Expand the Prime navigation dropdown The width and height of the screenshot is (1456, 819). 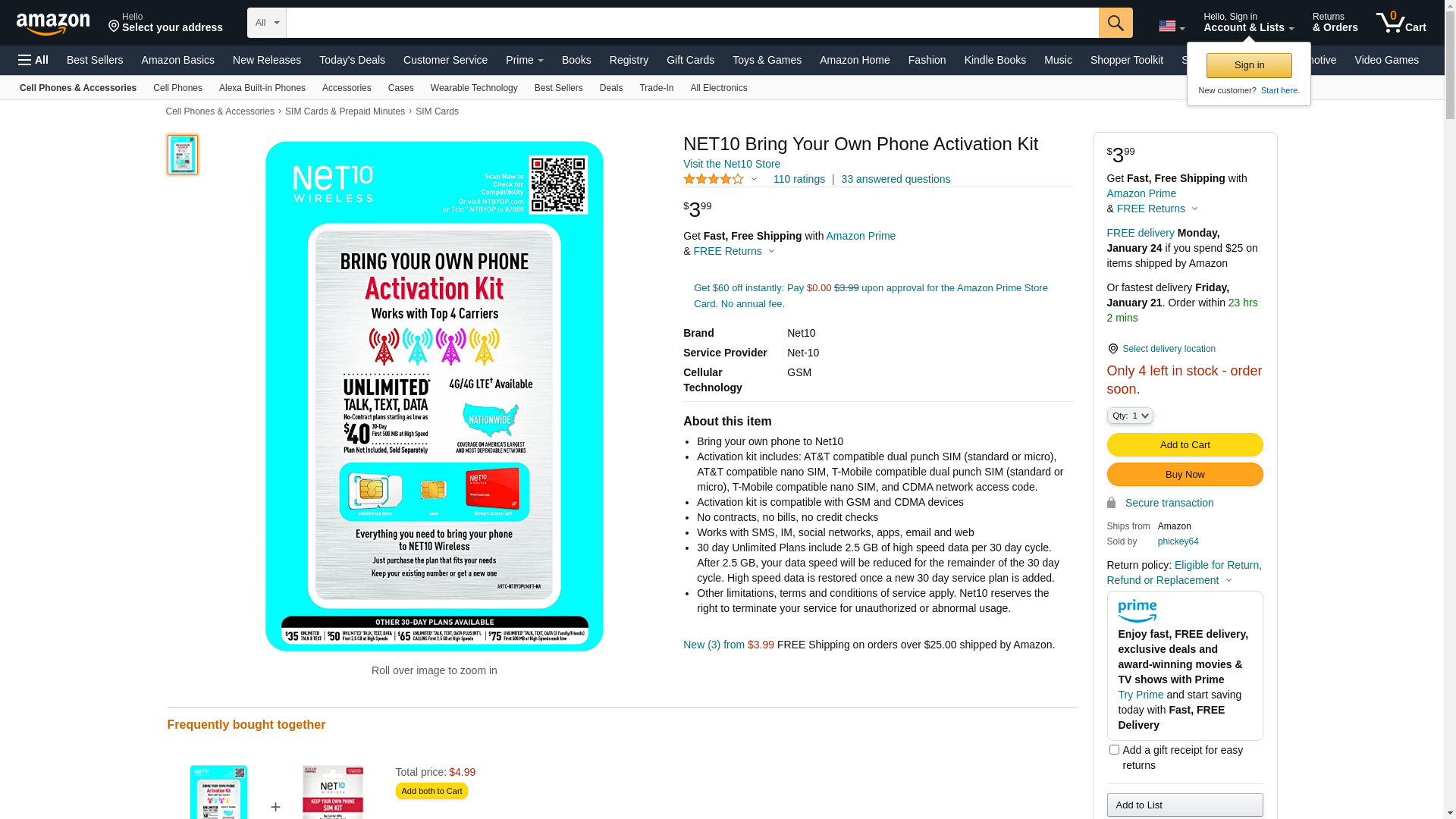(525, 60)
